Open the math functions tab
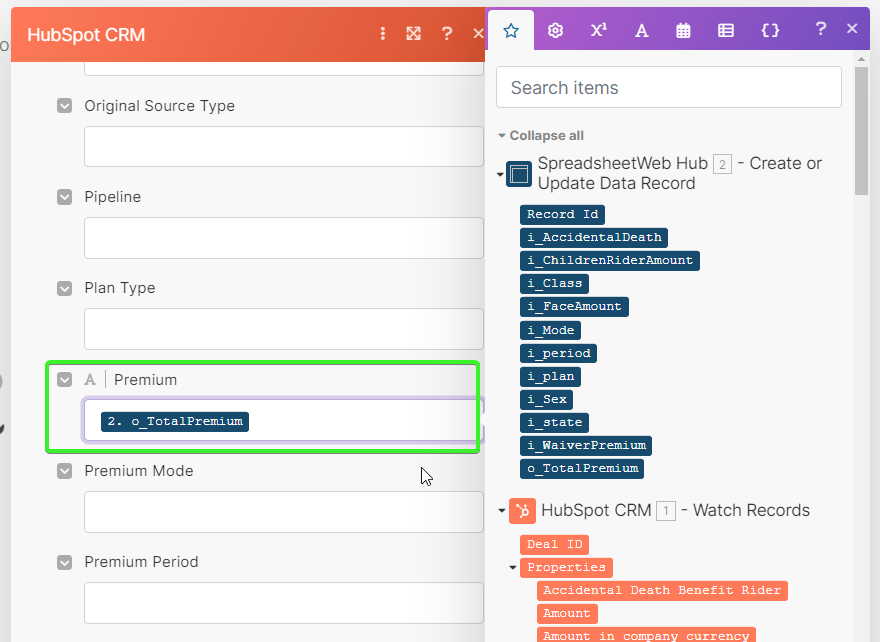The height and width of the screenshot is (642, 880). click(598, 30)
